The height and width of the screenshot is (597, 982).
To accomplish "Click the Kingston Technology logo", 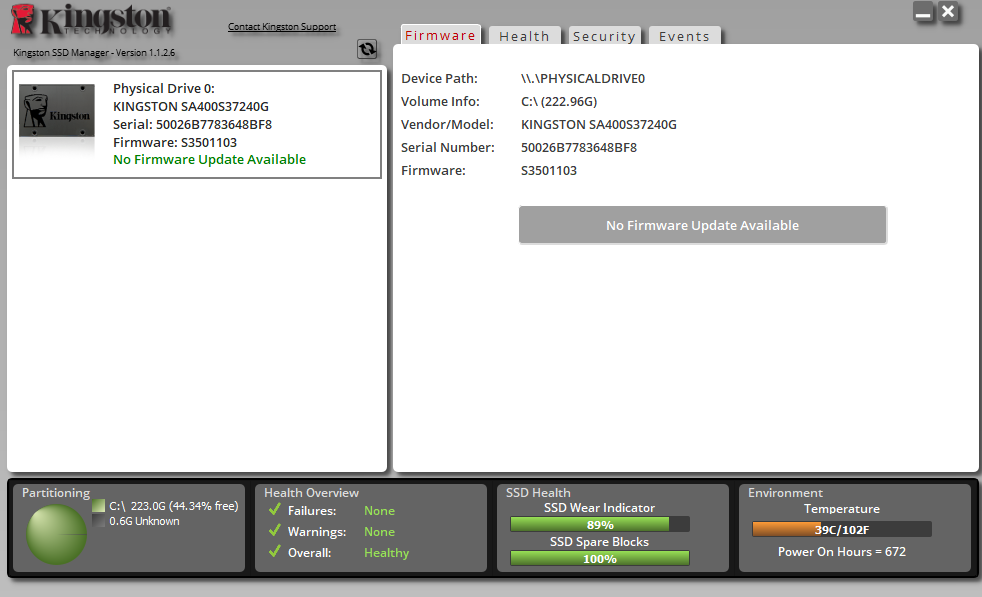I will [x=91, y=19].
